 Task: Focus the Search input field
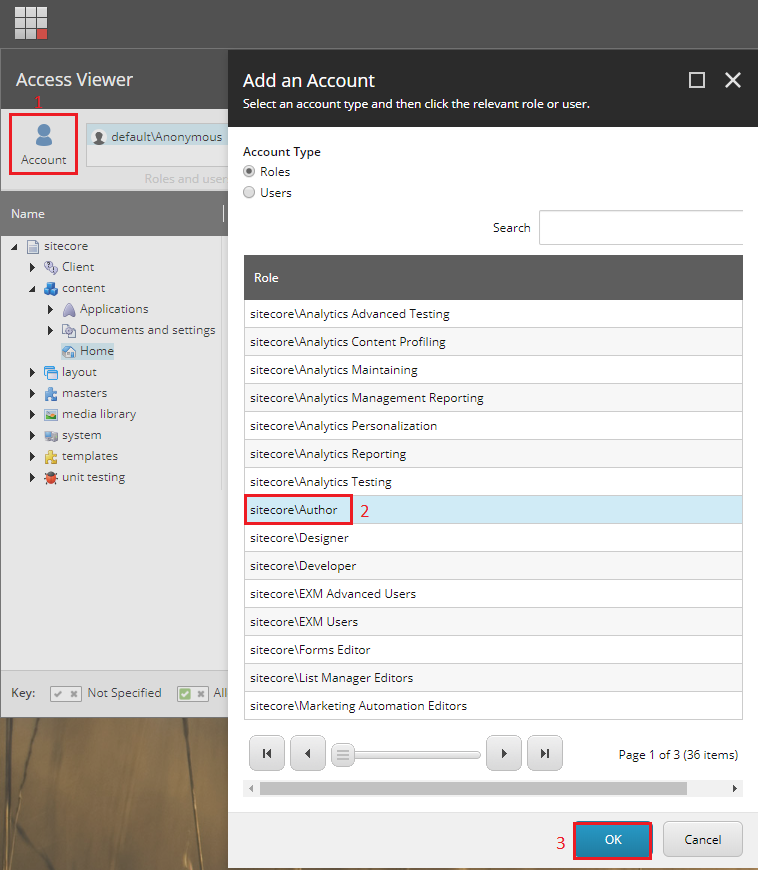(641, 227)
